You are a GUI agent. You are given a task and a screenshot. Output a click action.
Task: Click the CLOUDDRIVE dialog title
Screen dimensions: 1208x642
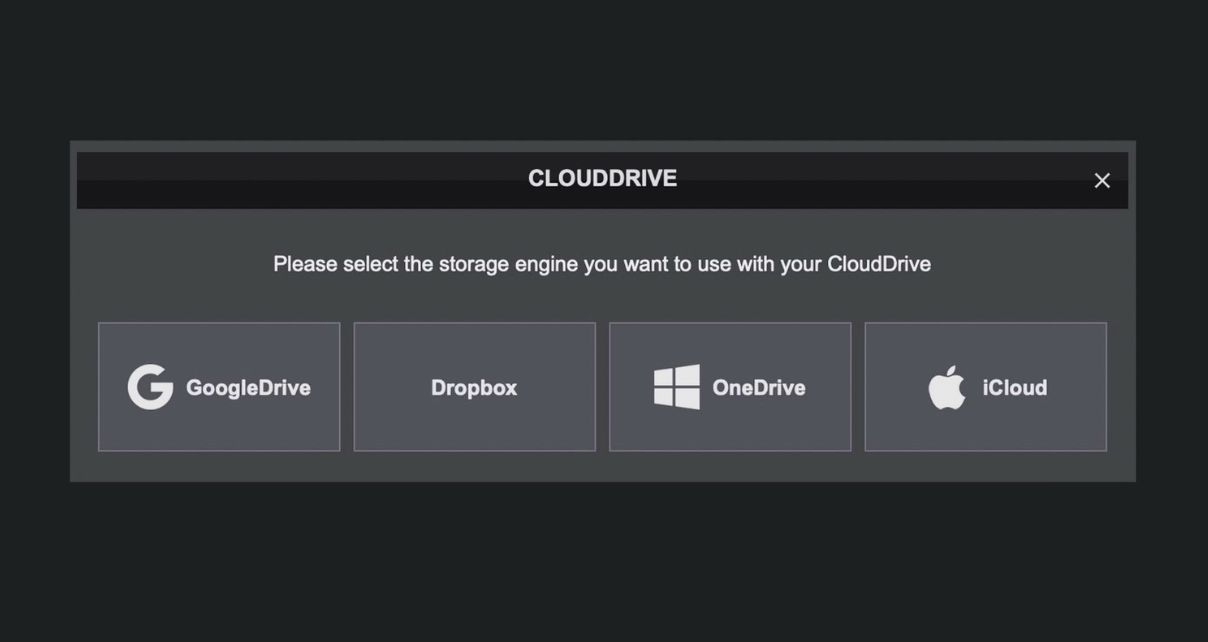click(x=602, y=178)
